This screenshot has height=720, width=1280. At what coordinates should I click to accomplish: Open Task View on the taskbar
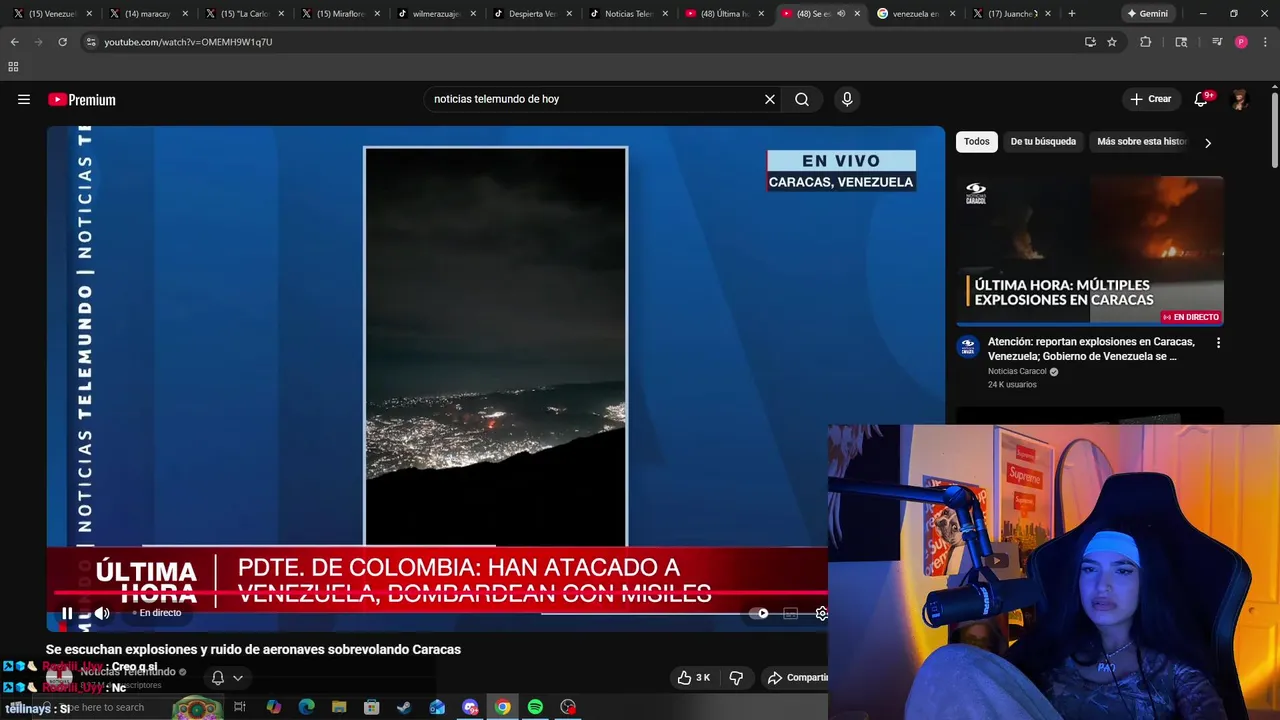pos(240,707)
